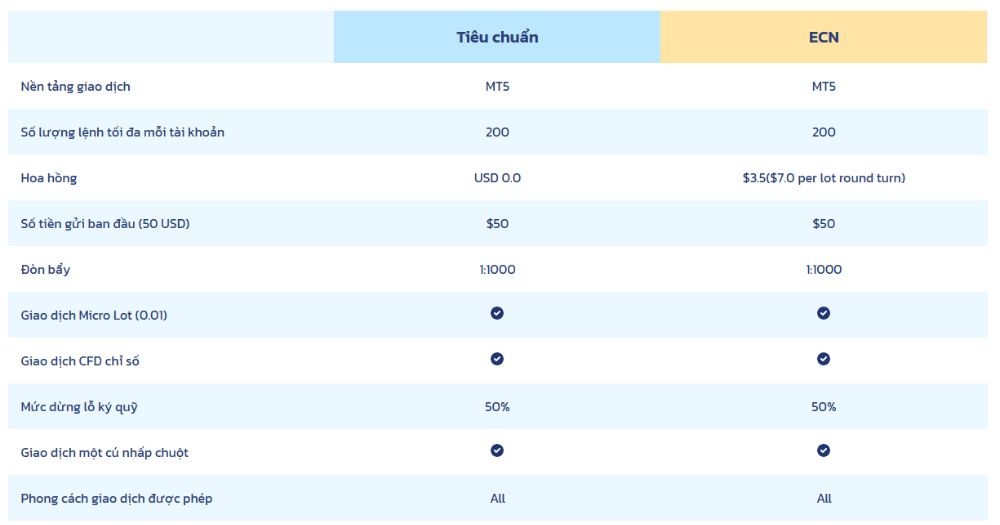This screenshot has width=1000, height=525.
Task: Click MT5 value in Tiêu chuẩn column
Action: (497, 86)
